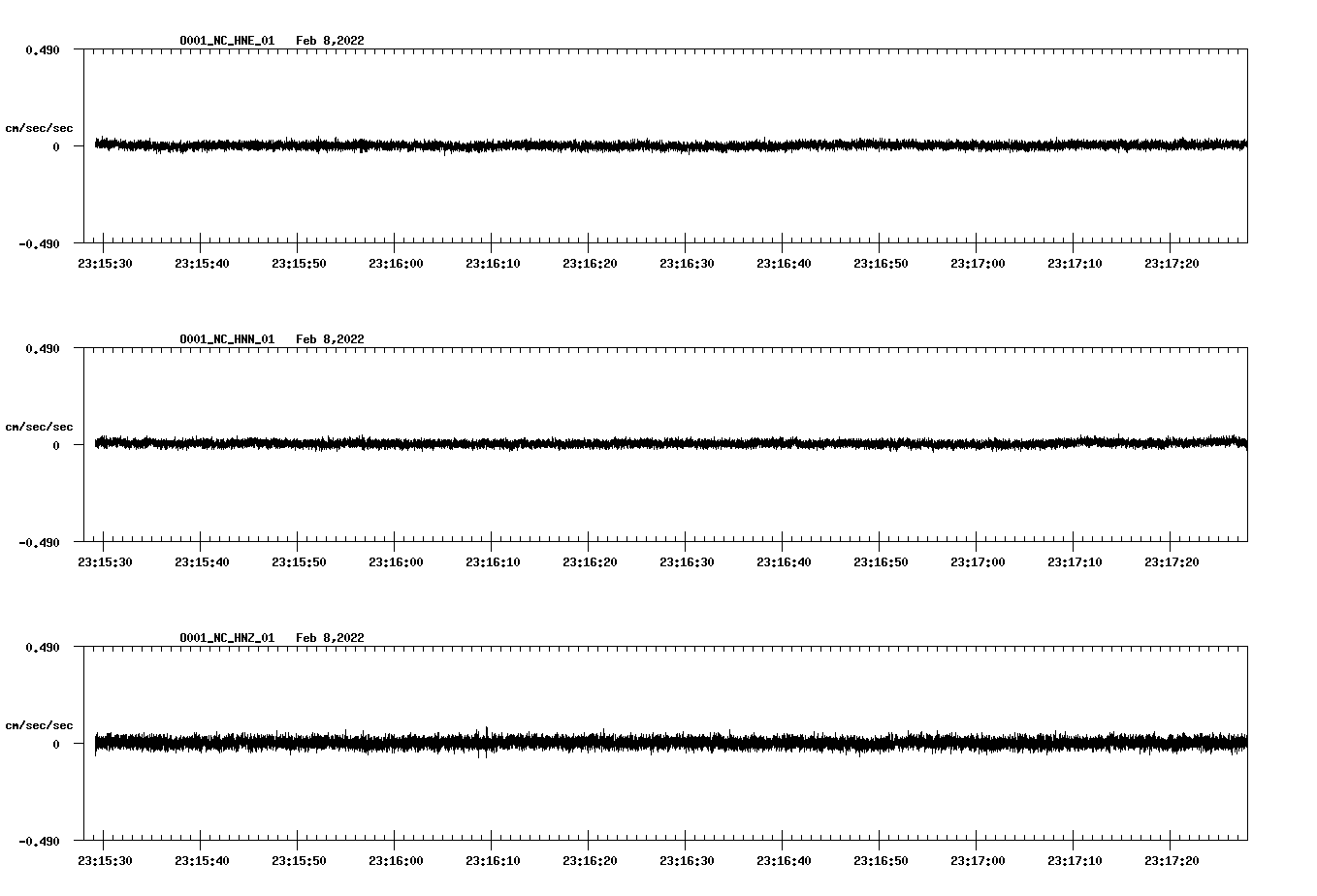Select the 23:15:50 time label under HNE plot
The height and width of the screenshot is (896, 1317).
click(299, 264)
